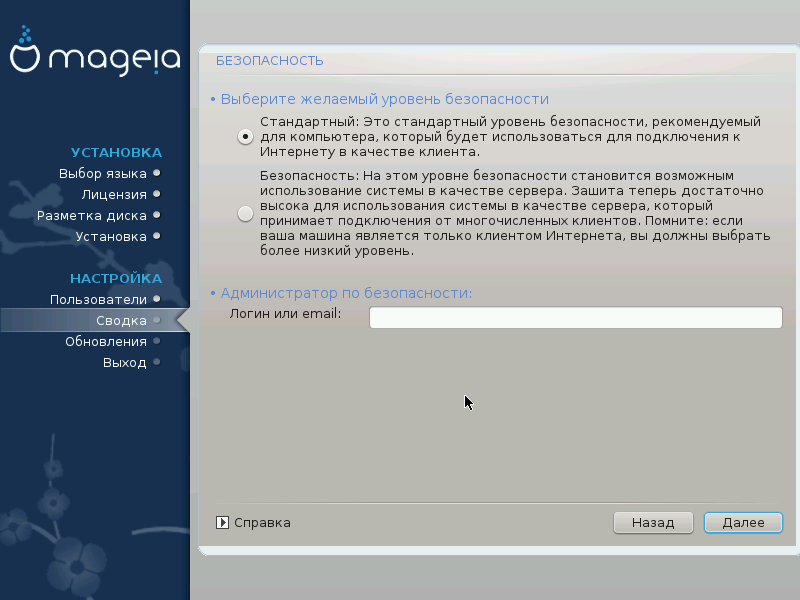The width and height of the screenshot is (800, 600).
Task: Click the БЕЗОПАСНОСТЬ dialog title
Action: click(269, 61)
